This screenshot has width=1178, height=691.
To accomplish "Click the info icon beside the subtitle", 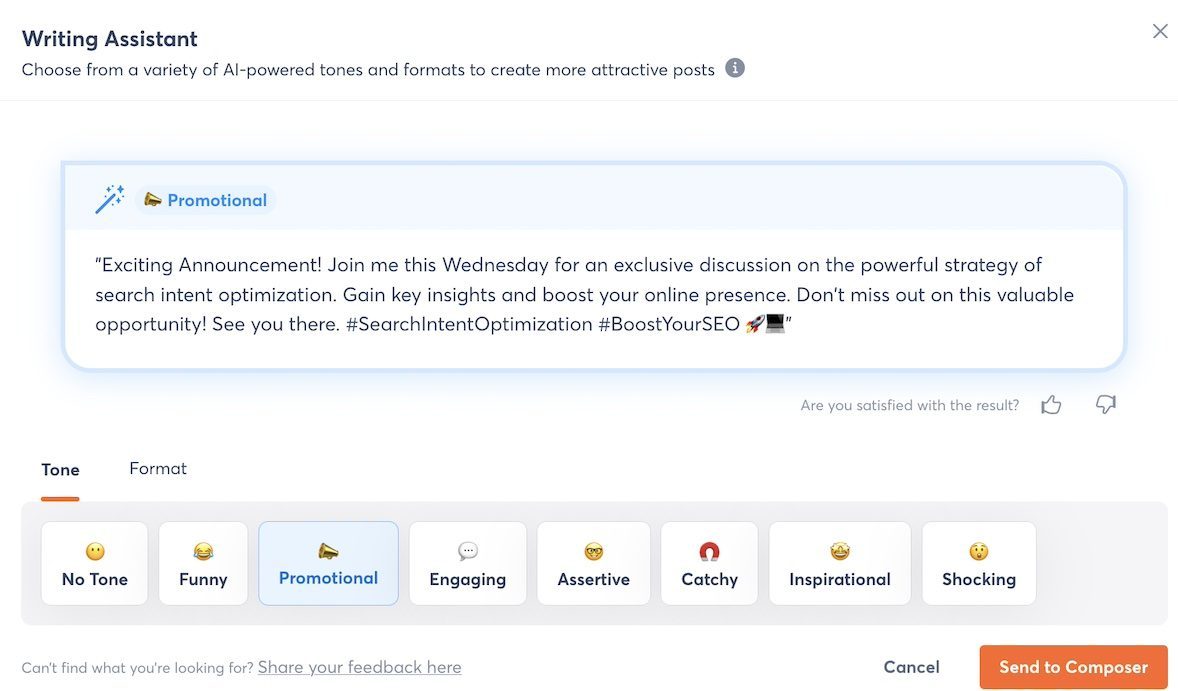I will click(x=735, y=69).
